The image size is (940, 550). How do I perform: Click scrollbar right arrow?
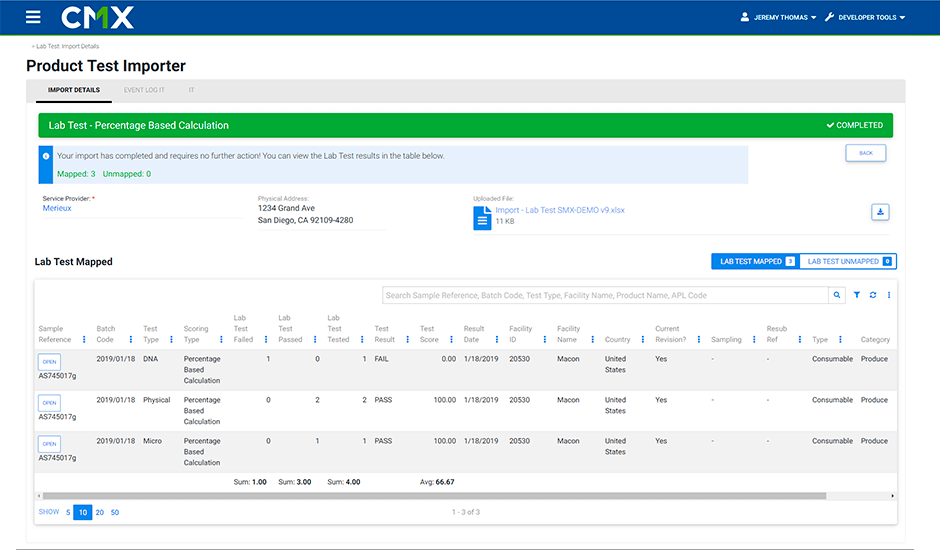coord(893,496)
